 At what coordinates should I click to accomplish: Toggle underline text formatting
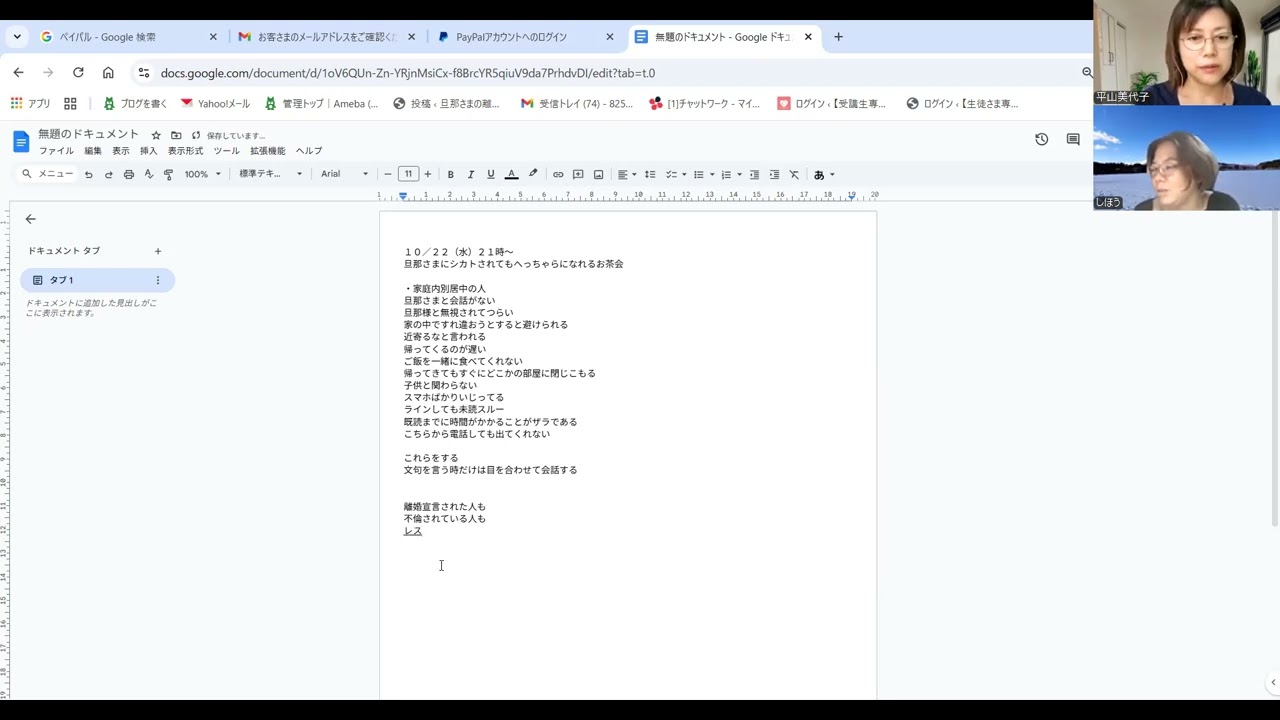490,174
